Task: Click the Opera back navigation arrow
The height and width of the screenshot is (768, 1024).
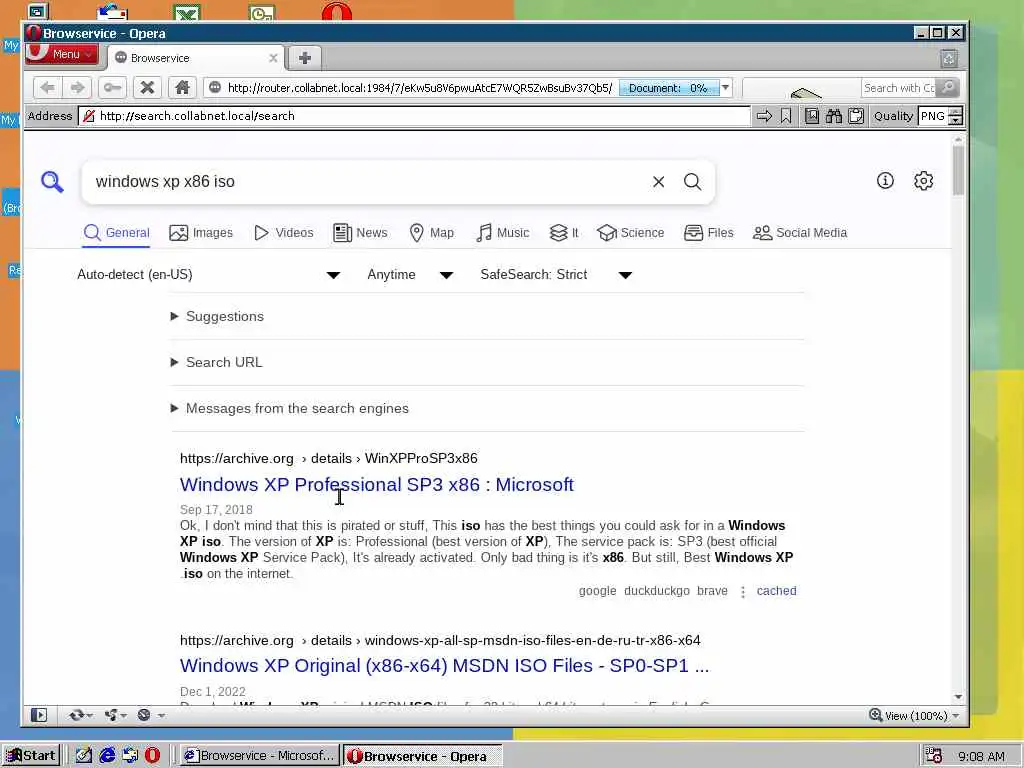Action: point(47,88)
